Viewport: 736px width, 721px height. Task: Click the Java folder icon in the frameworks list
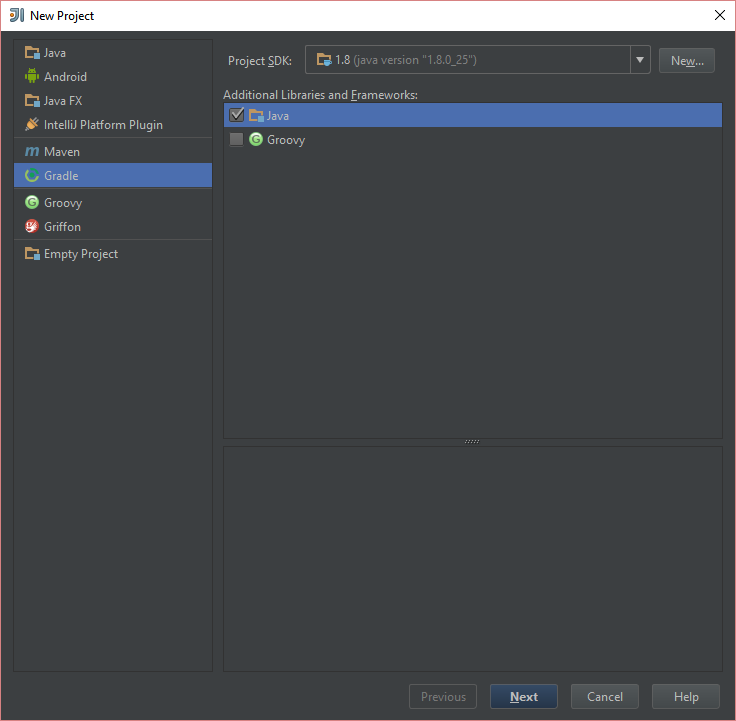pyautogui.click(x=256, y=115)
